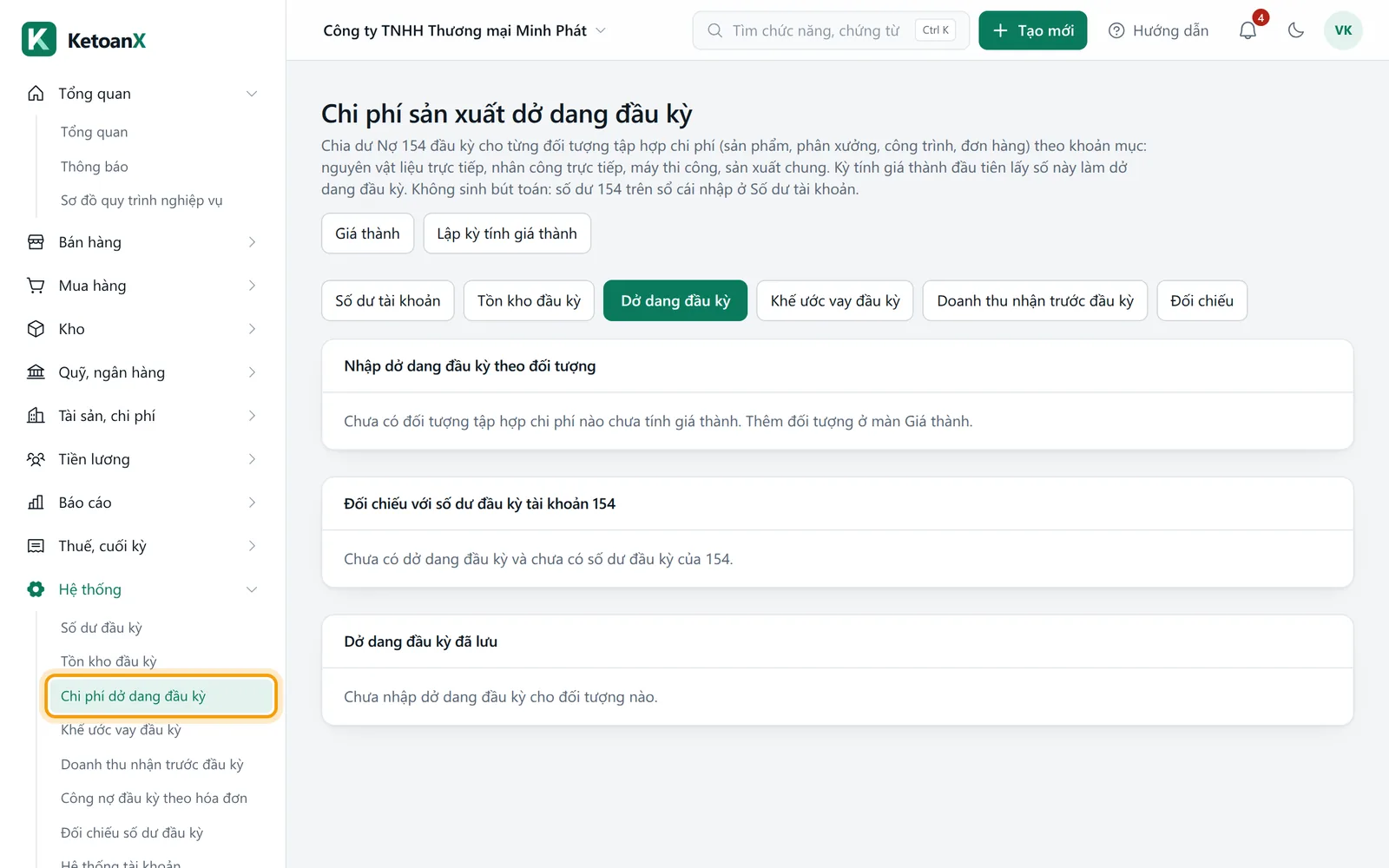The height and width of the screenshot is (868, 1389).
Task: Click the Tổng quan home icon
Action: (36, 94)
